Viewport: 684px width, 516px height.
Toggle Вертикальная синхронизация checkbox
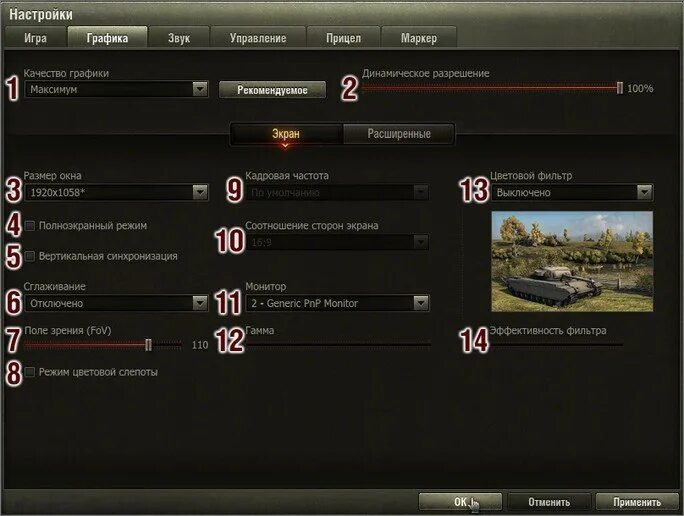pos(30,256)
